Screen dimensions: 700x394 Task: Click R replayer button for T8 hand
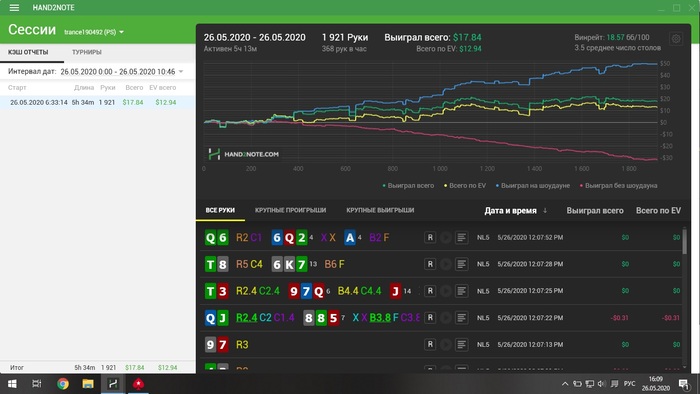pos(430,264)
